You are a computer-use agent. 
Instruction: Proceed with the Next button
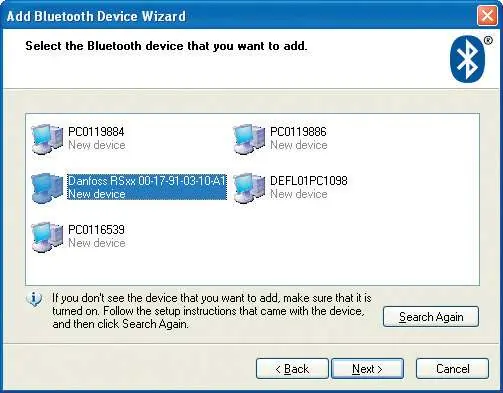tap(367, 368)
